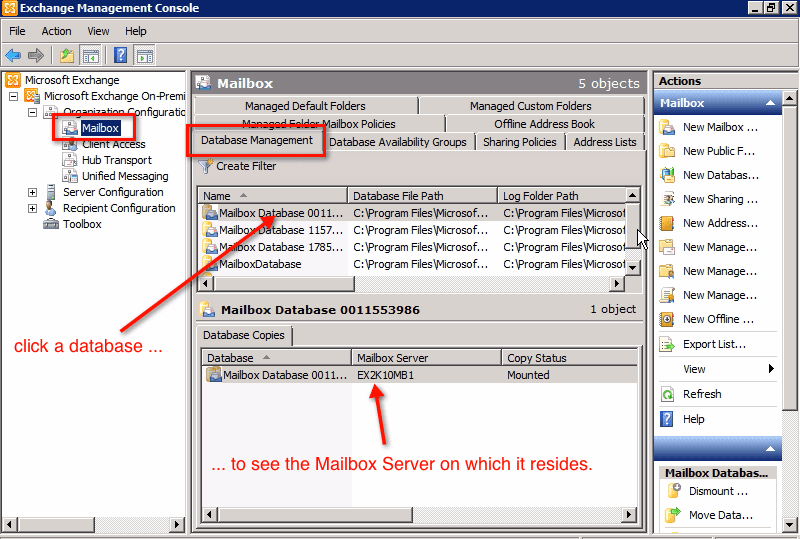Click the Forward arrow toolbar icon

(36, 55)
